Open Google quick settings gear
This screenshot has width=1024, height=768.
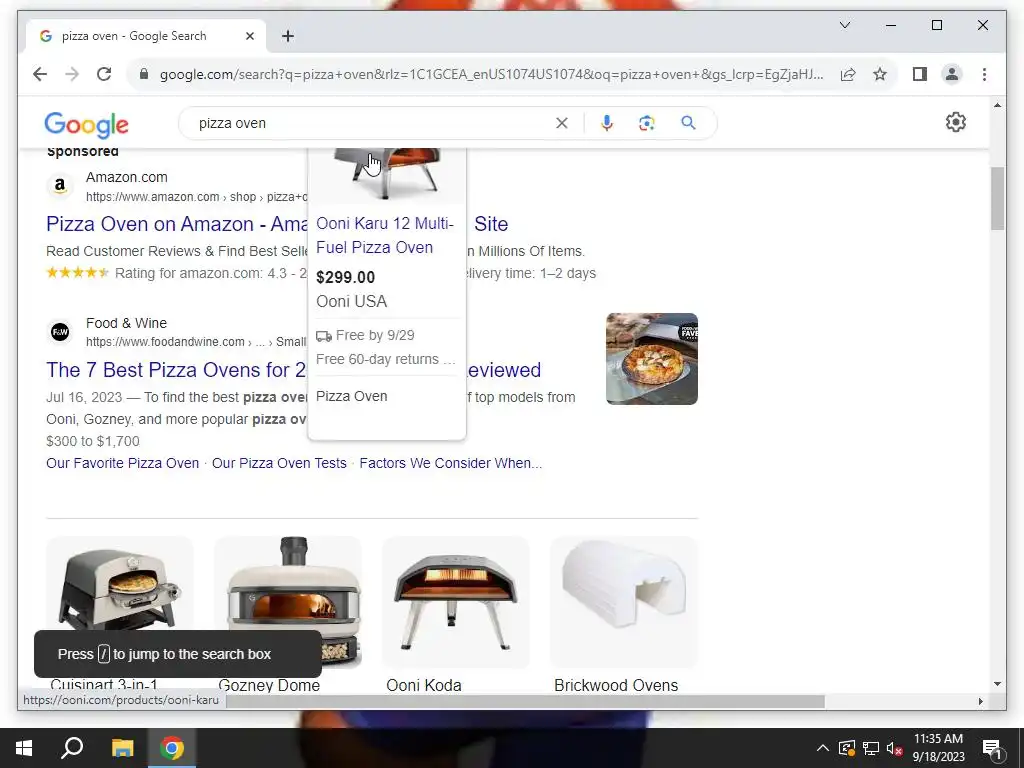point(955,122)
